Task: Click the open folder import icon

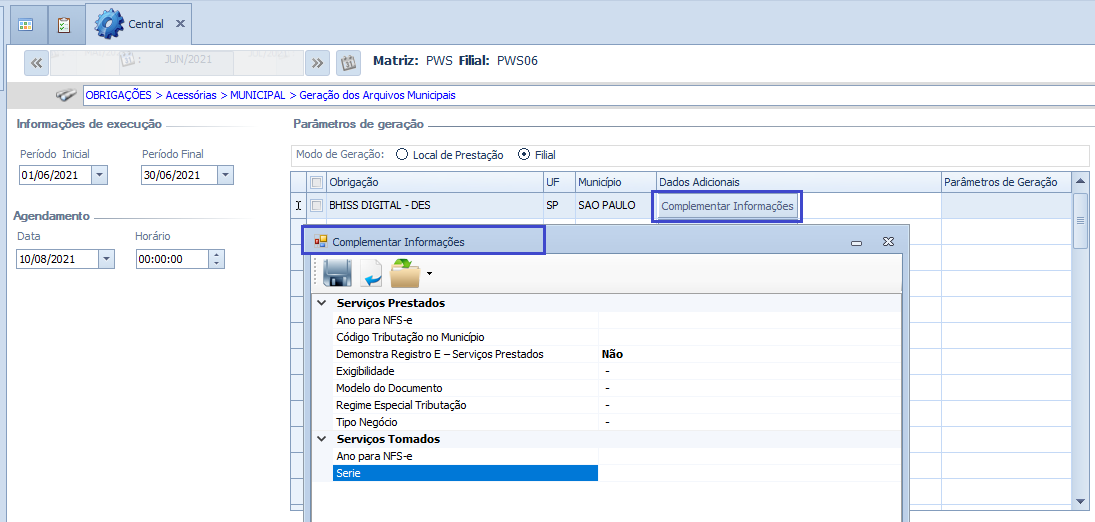Action: click(405, 273)
